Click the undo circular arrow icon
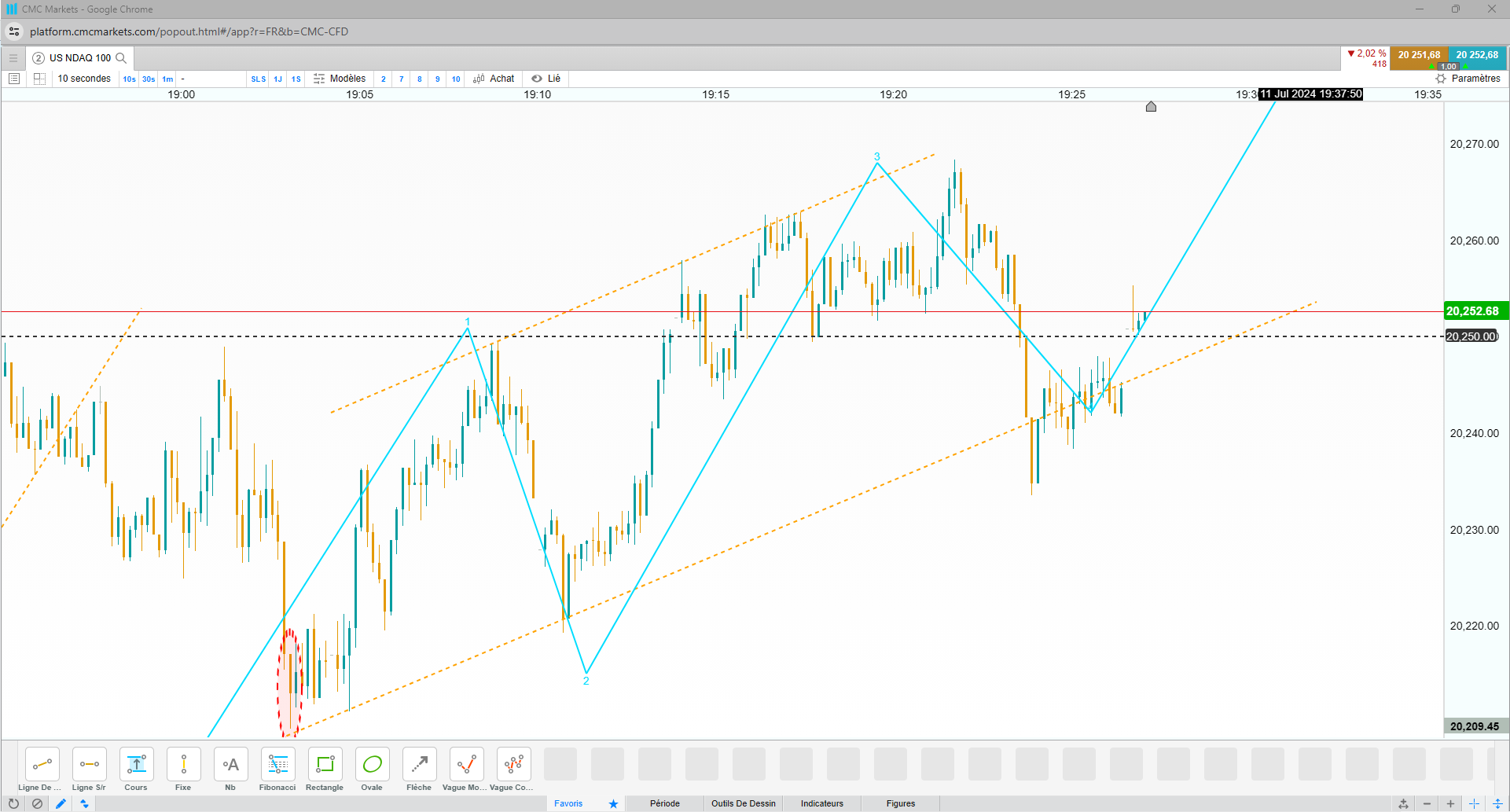Viewport: 1510px width, 812px height. pyautogui.click(x=13, y=803)
